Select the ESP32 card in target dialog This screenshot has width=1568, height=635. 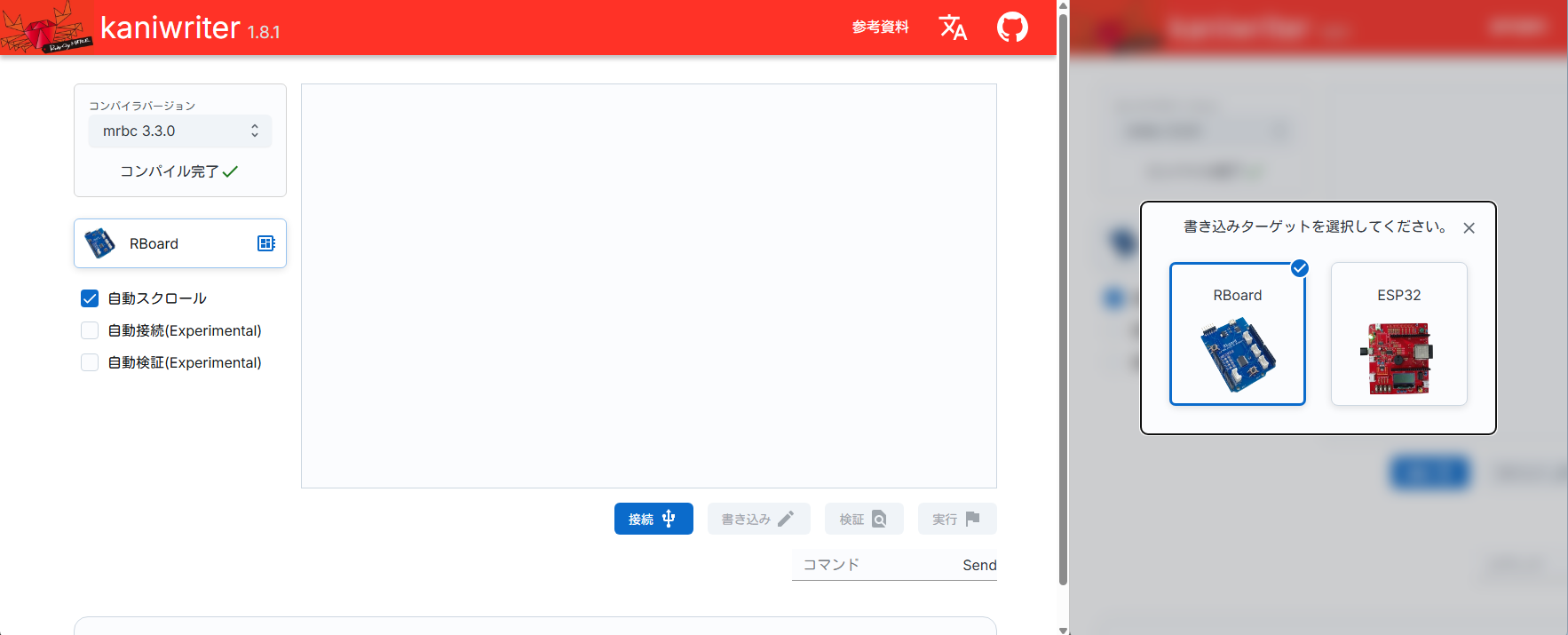(x=1399, y=334)
